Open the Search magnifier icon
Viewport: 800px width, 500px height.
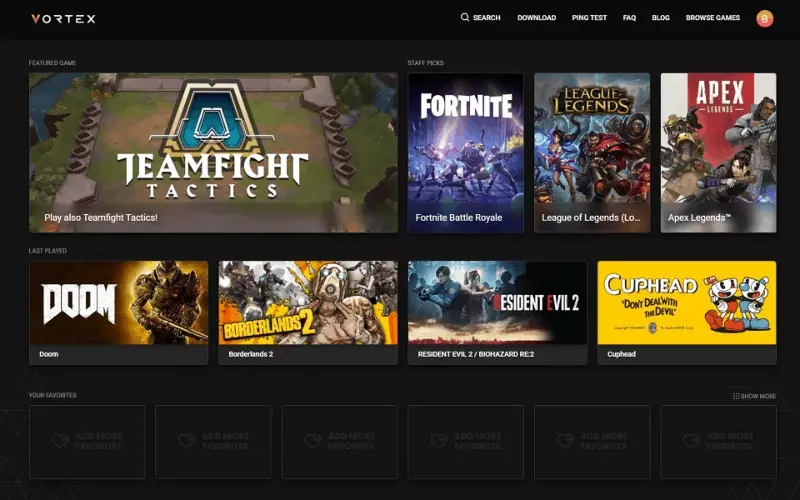(465, 17)
